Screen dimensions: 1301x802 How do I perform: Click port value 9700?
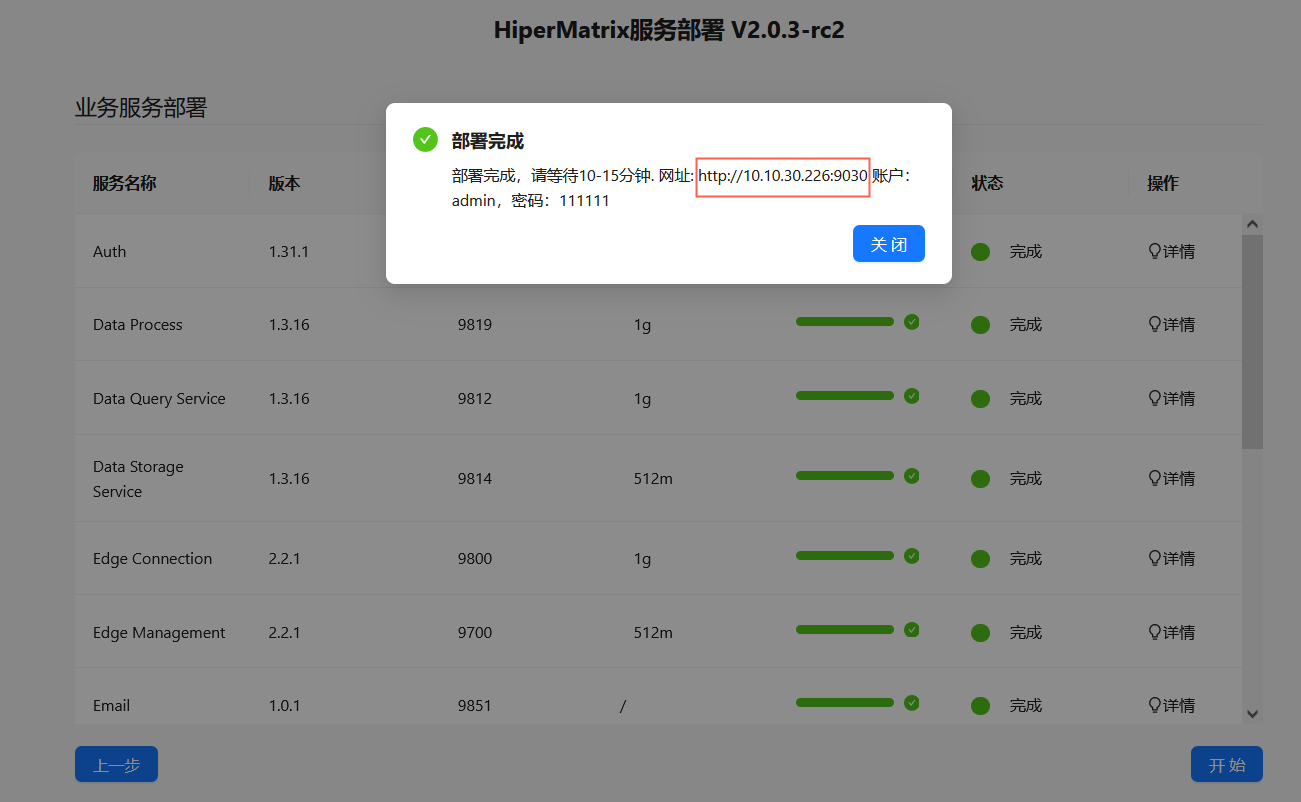[x=475, y=633]
